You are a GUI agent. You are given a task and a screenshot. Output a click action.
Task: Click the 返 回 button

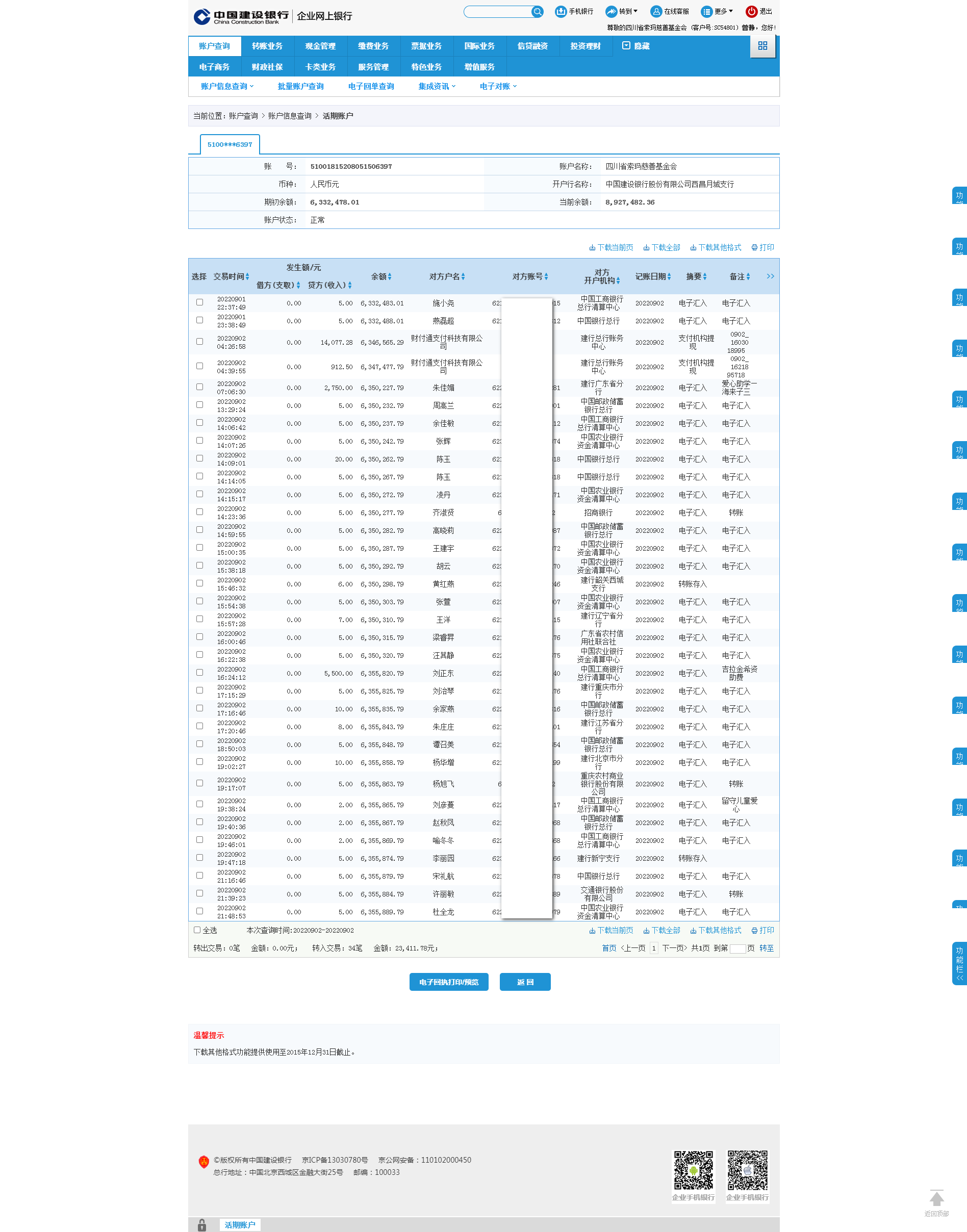525,982
